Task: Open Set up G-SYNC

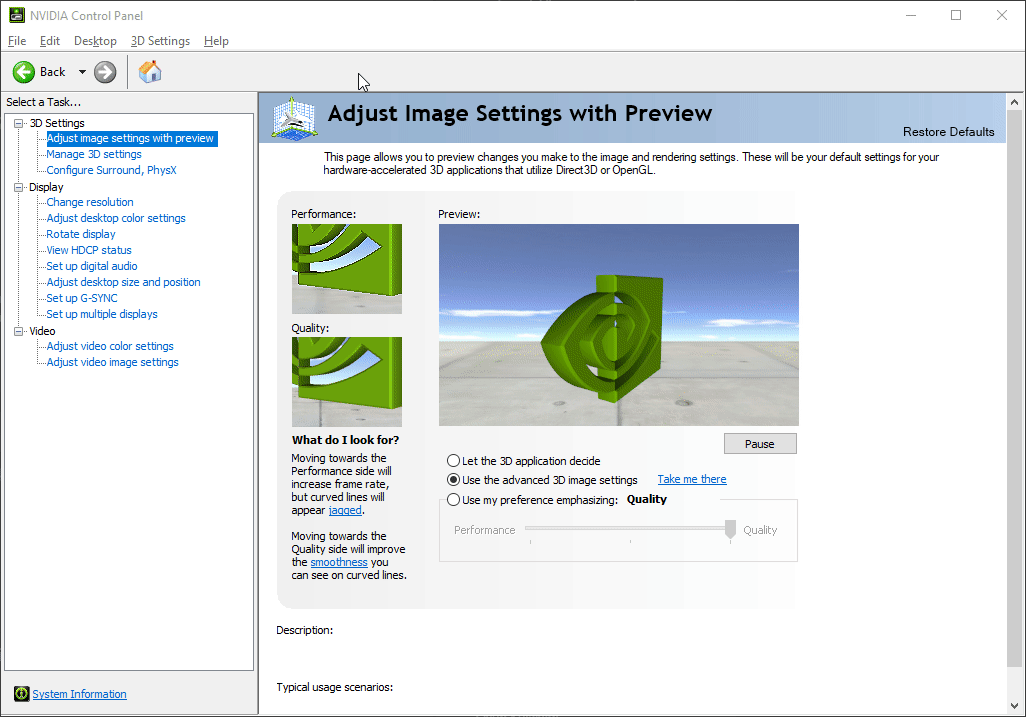Action: [82, 298]
